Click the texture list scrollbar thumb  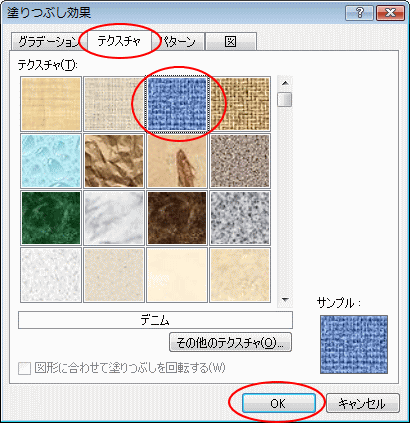coord(285,100)
